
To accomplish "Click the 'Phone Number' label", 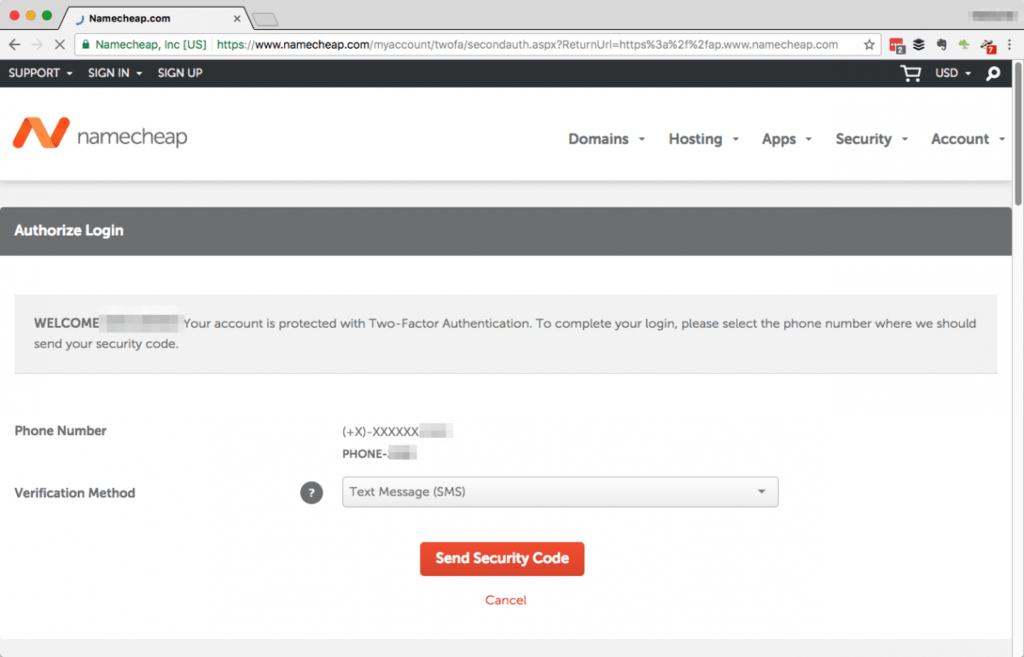I will (60, 431).
